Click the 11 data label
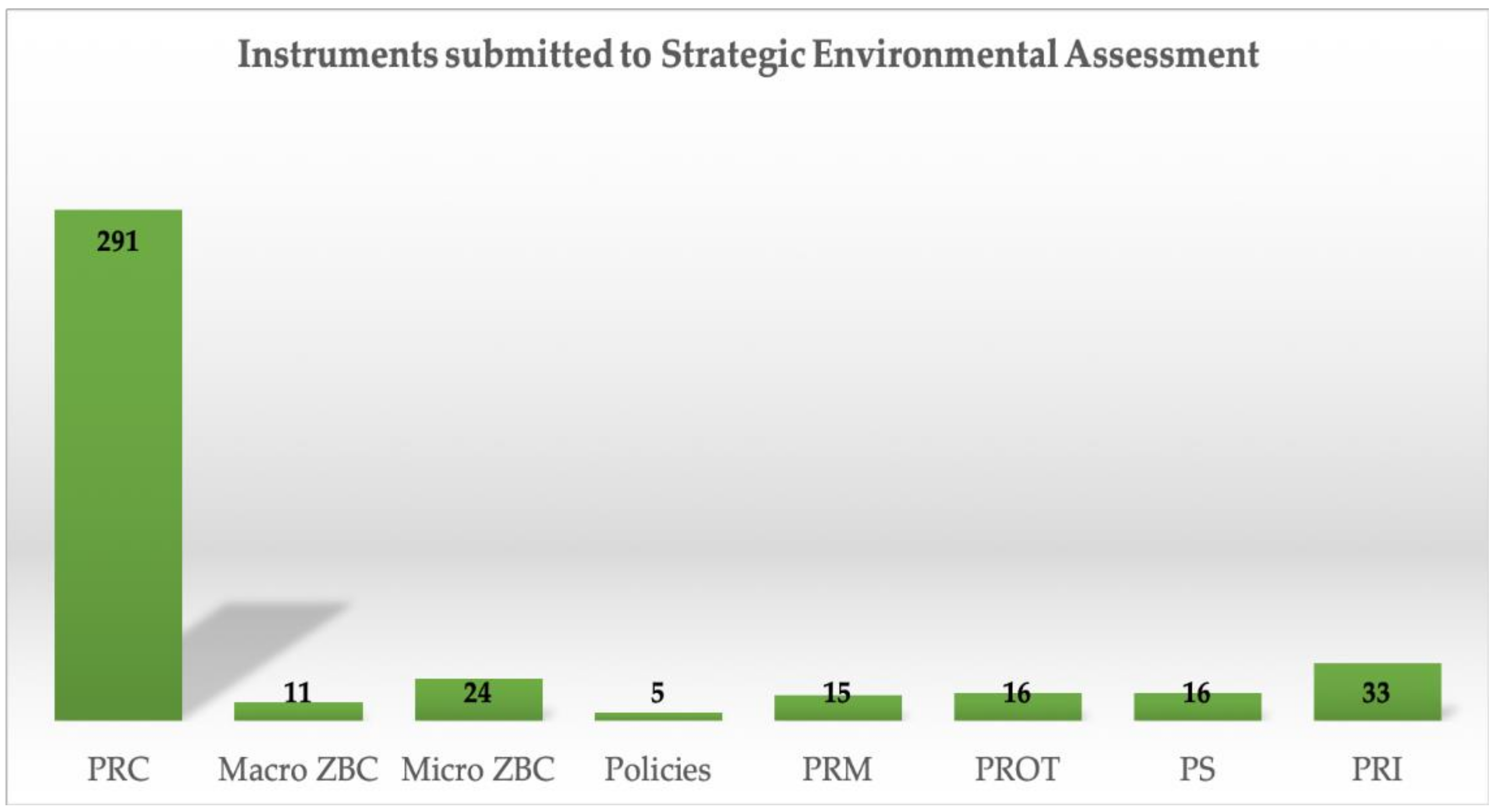This screenshot has height=812, width=1498. 298,692
